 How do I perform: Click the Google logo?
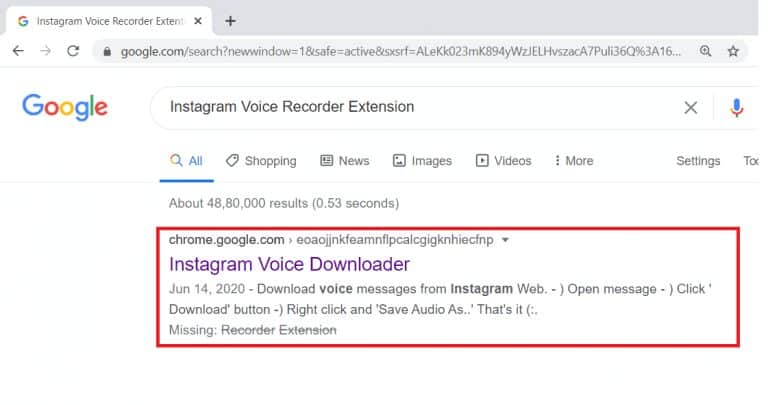click(65, 107)
